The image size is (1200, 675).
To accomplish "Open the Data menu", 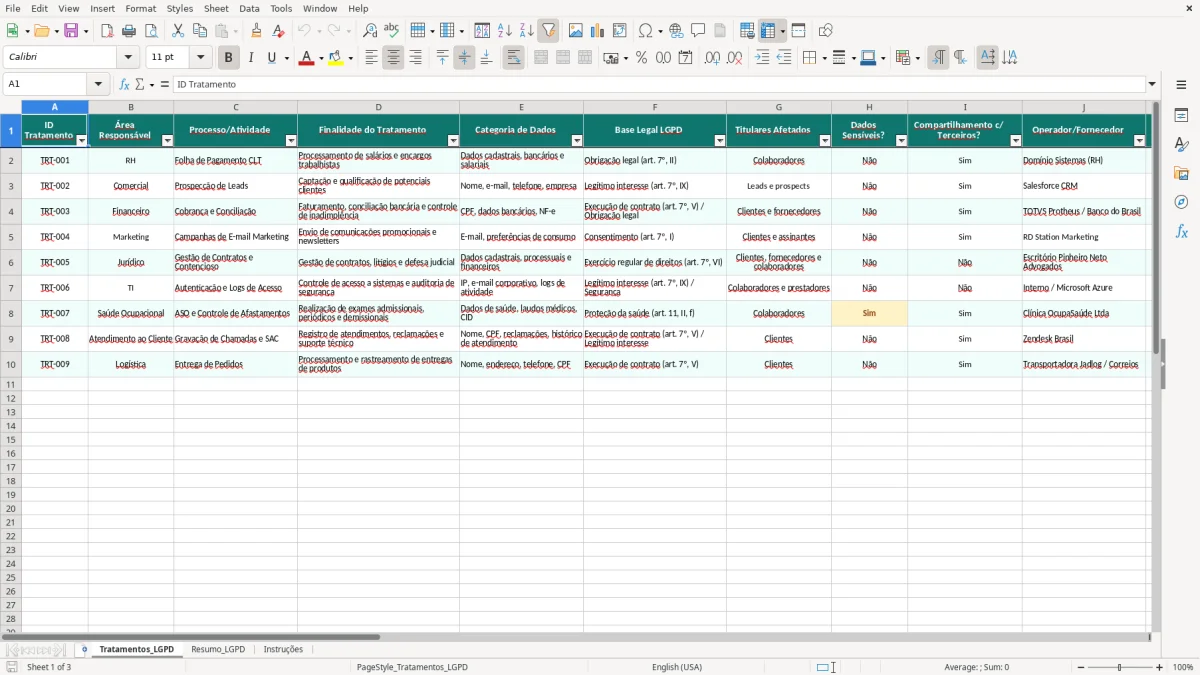I will (249, 8).
